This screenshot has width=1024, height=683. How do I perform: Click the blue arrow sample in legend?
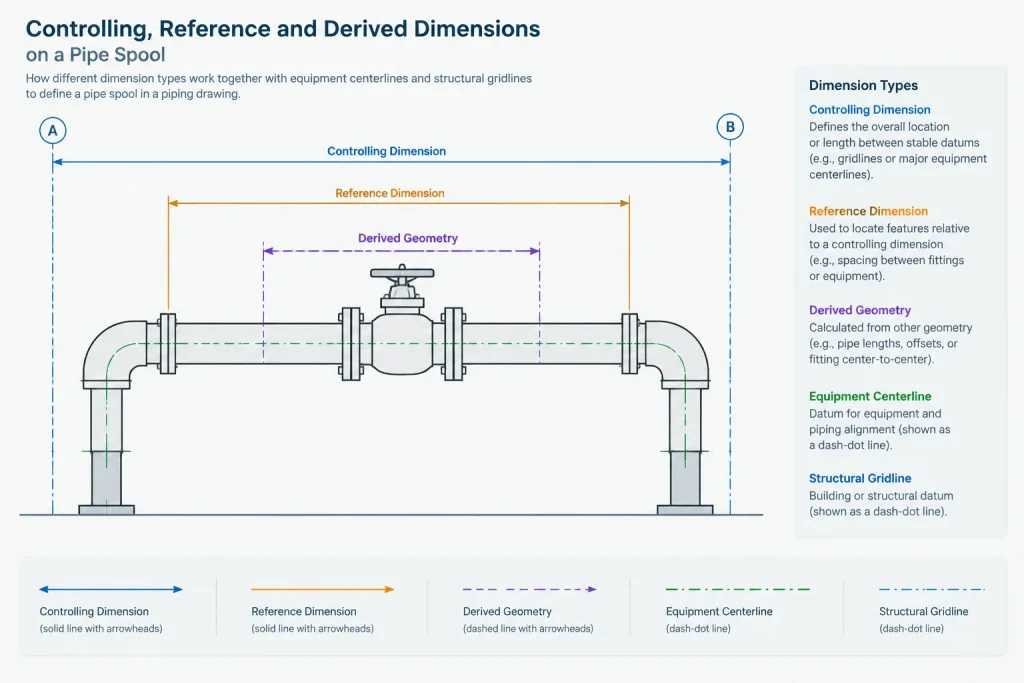pos(111,589)
